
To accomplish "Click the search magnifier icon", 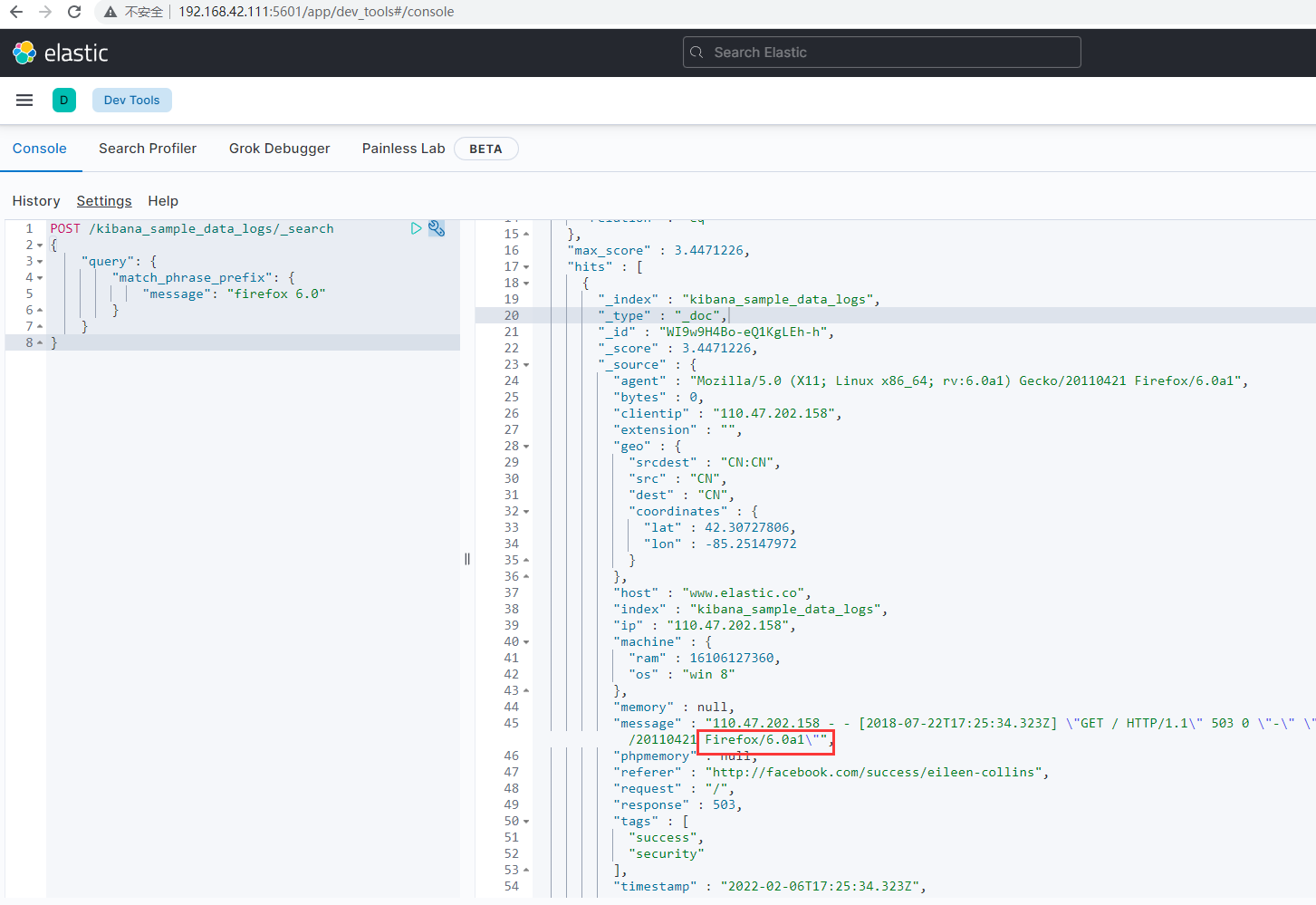I will [696, 53].
